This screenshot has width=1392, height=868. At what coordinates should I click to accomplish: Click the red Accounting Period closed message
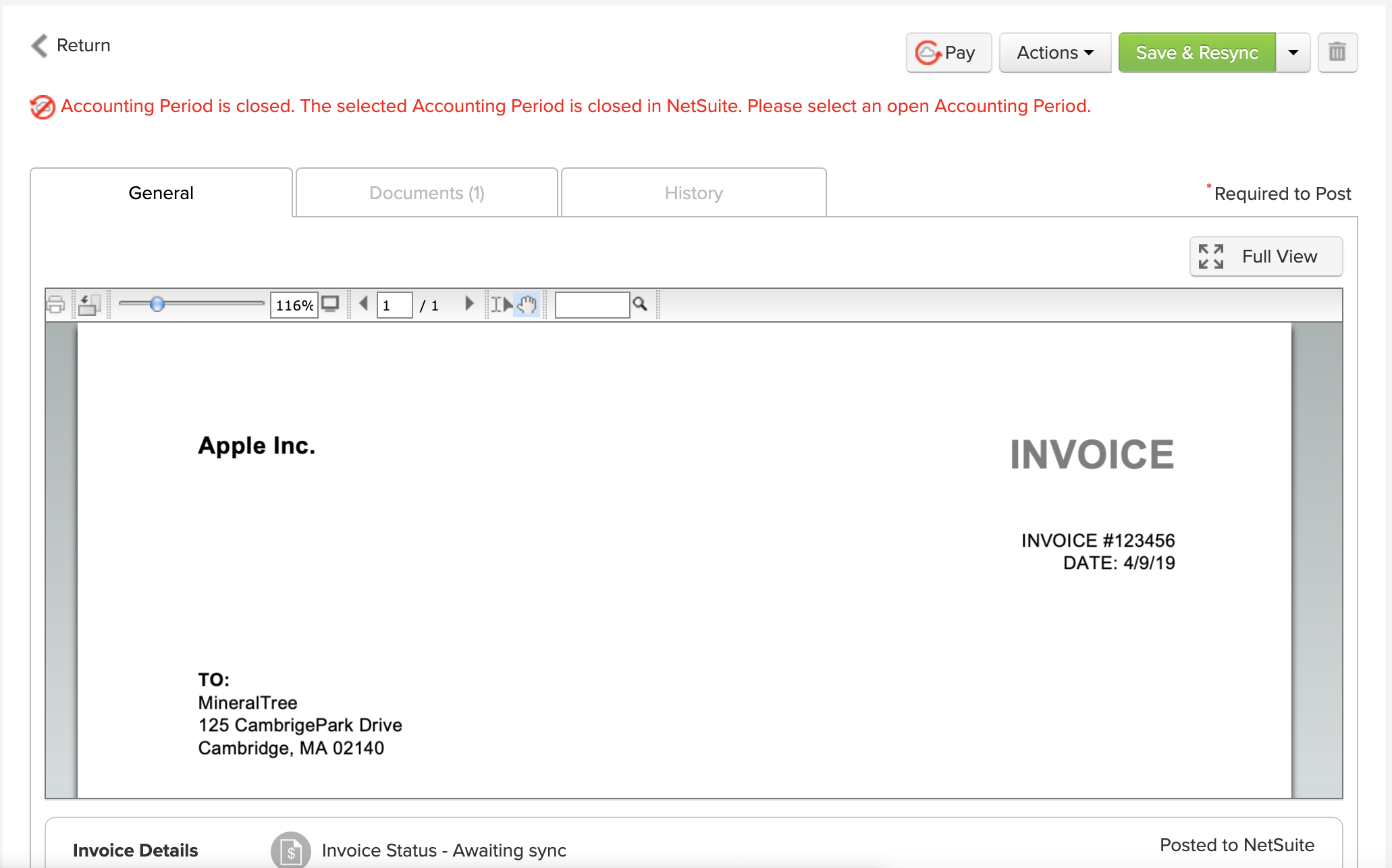point(576,106)
